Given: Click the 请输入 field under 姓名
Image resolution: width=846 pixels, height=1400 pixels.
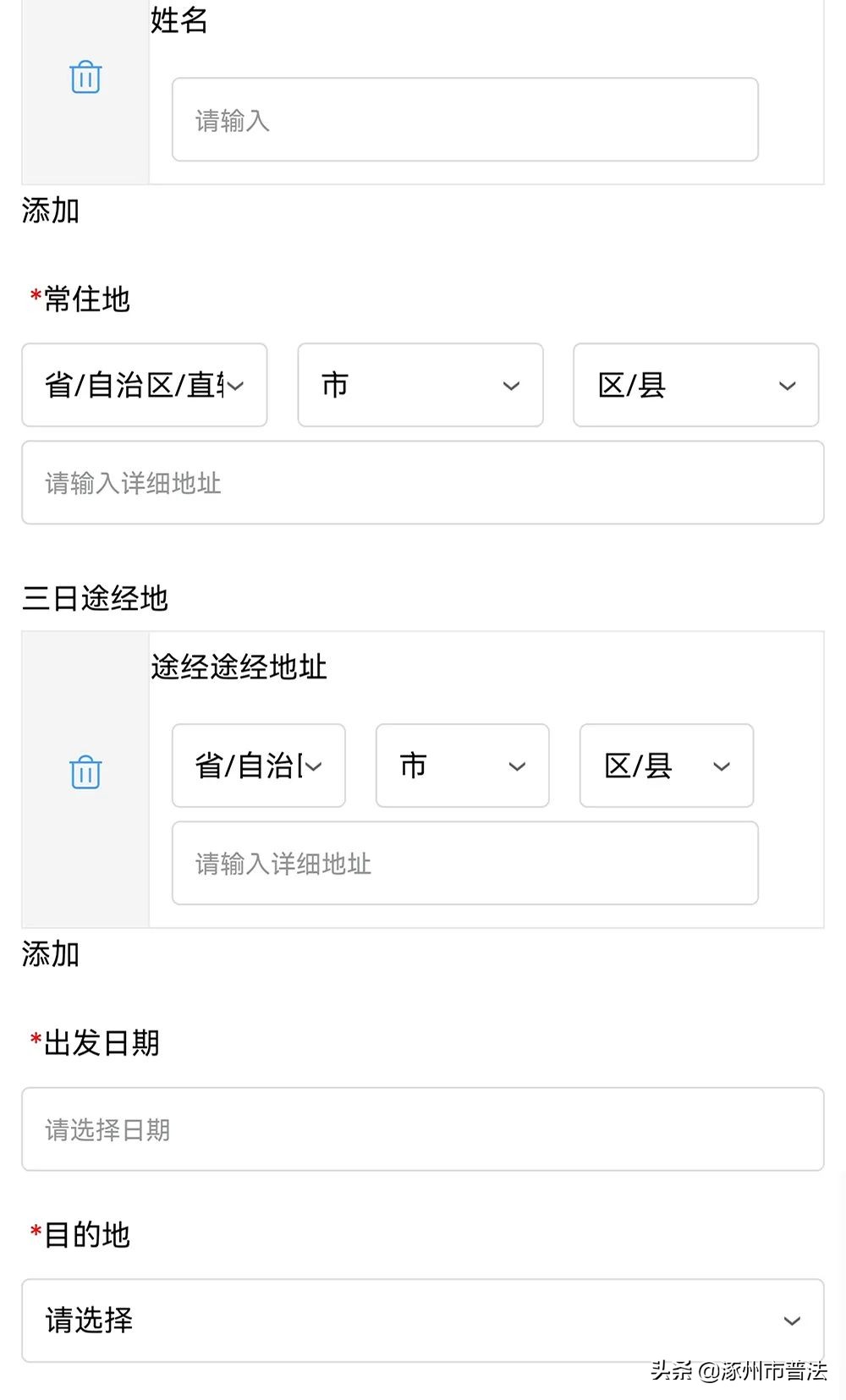Looking at the screenshot, I should [x=465, y=120].
